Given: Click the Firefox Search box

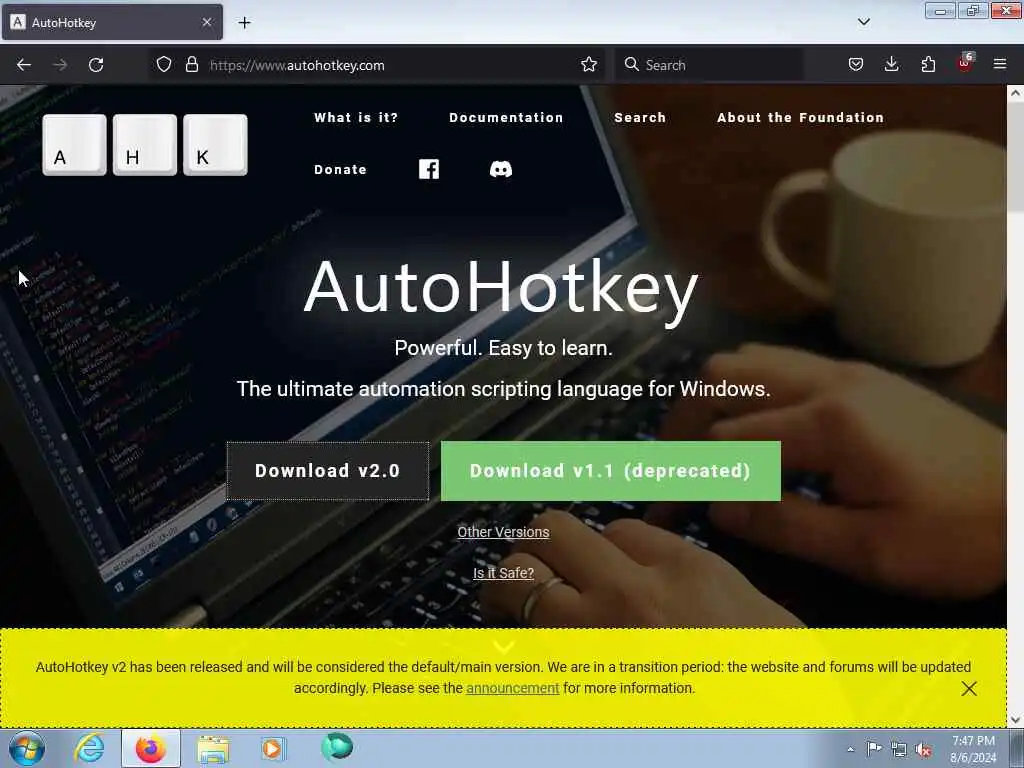Looking at the screenshot, I should pyautogui.click(x=709, y=65).
